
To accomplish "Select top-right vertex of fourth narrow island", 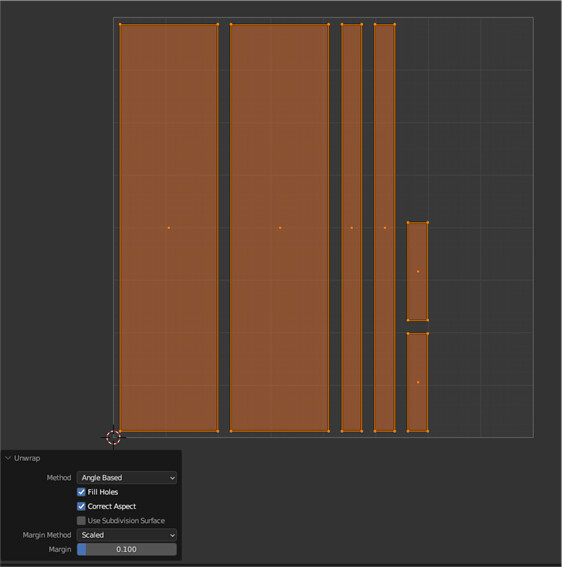I will [x=395, y=25].
